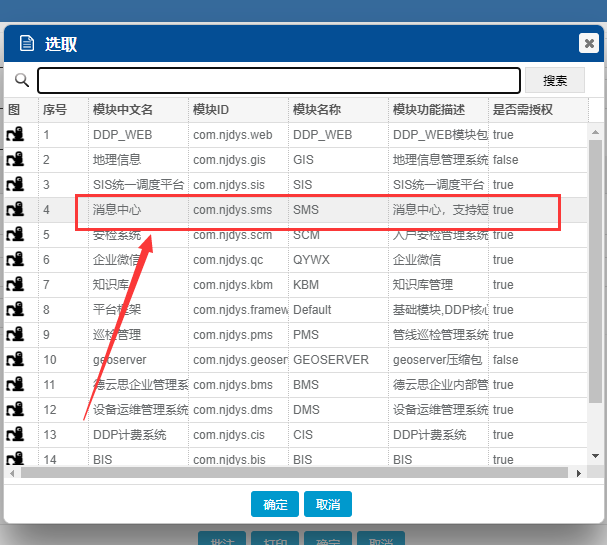Click the 搜索 search button

click(555, 81)
